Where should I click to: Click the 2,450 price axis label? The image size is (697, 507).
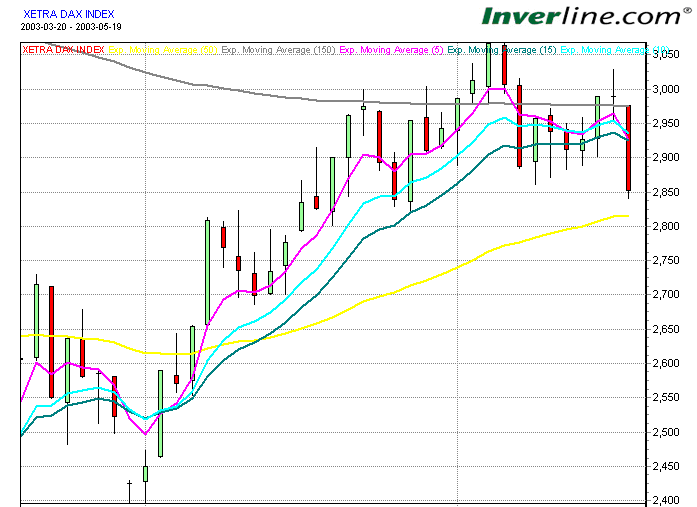coord(666,466)
